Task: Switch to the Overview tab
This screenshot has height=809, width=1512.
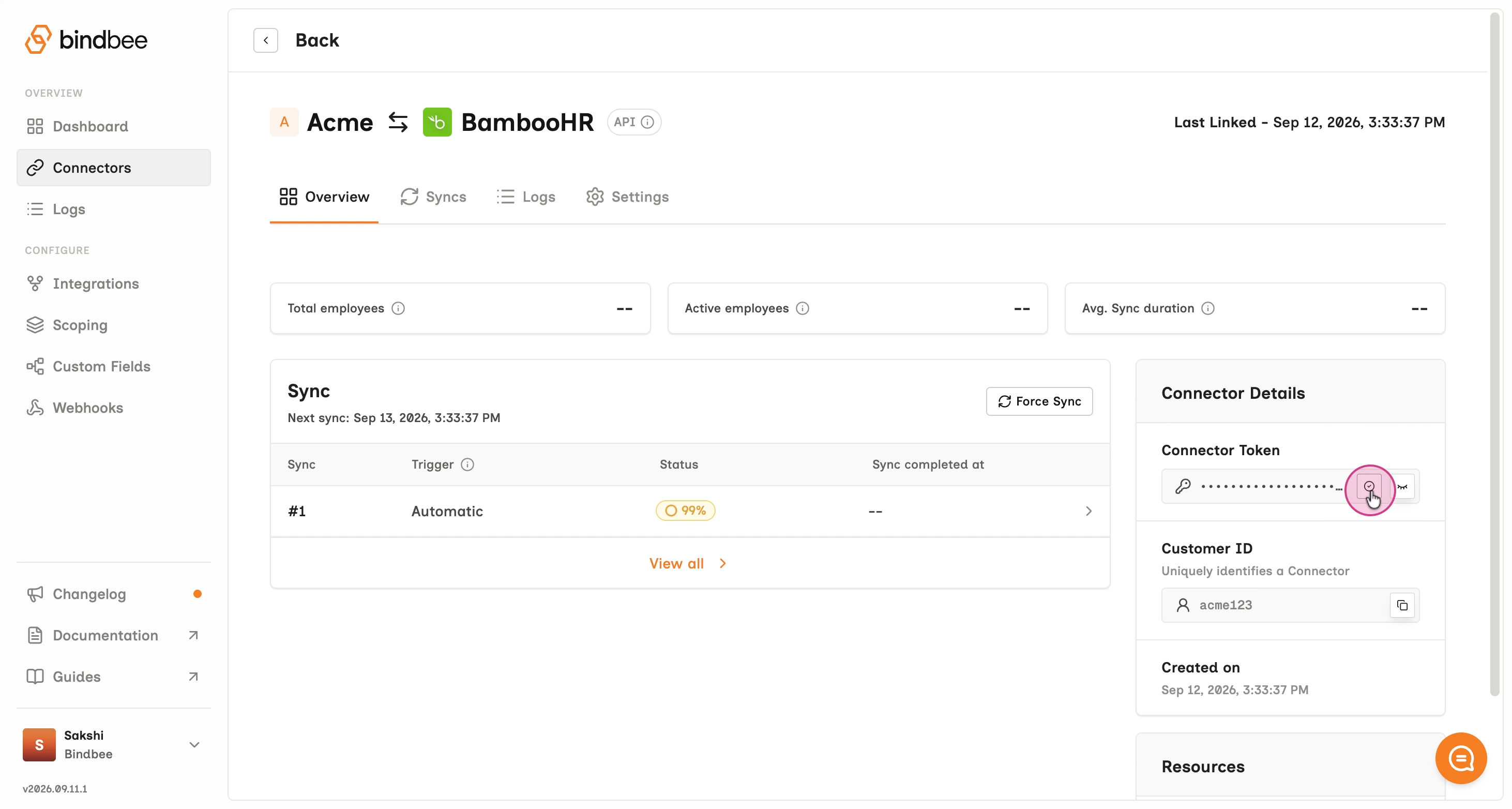Action: pos(324,197)
